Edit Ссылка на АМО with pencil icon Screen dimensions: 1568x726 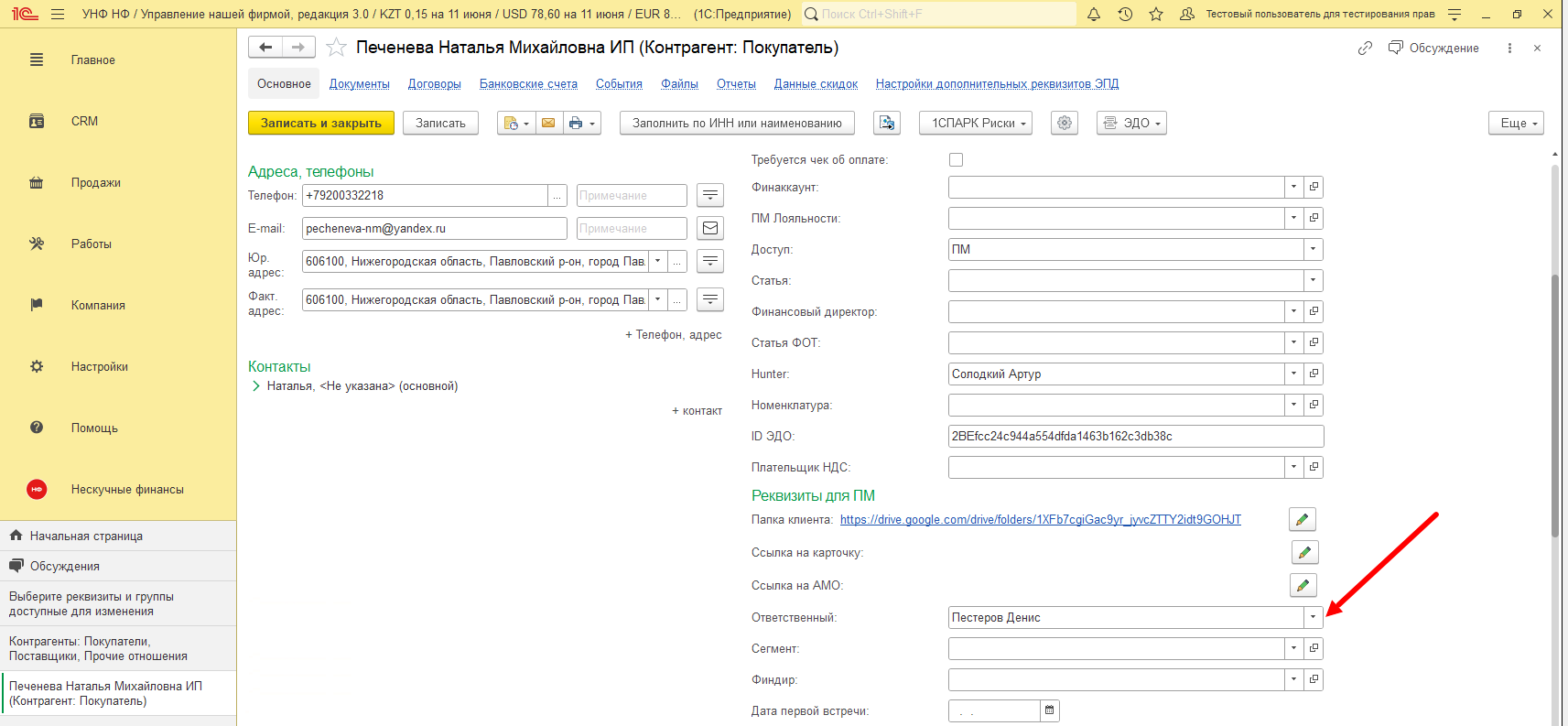point(1303,585)
